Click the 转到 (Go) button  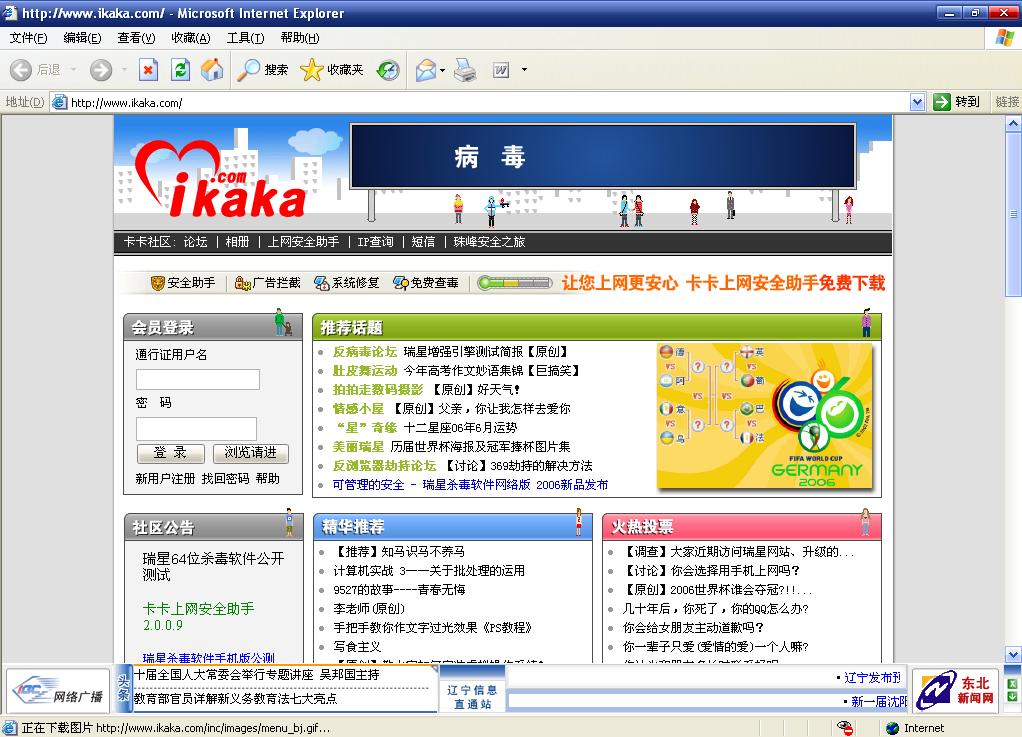pos(957,102)
